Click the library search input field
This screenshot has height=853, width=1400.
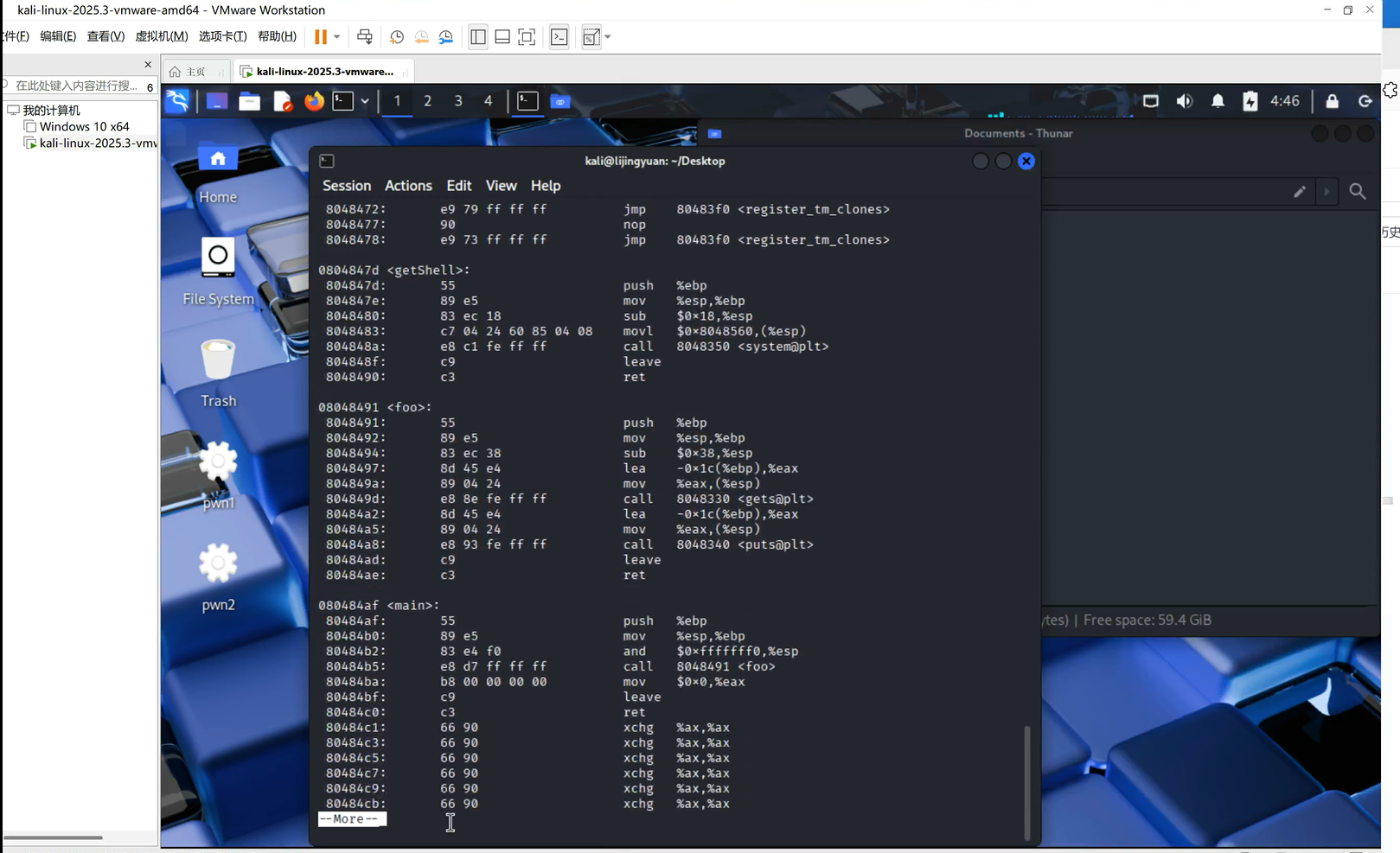[76, 86]
